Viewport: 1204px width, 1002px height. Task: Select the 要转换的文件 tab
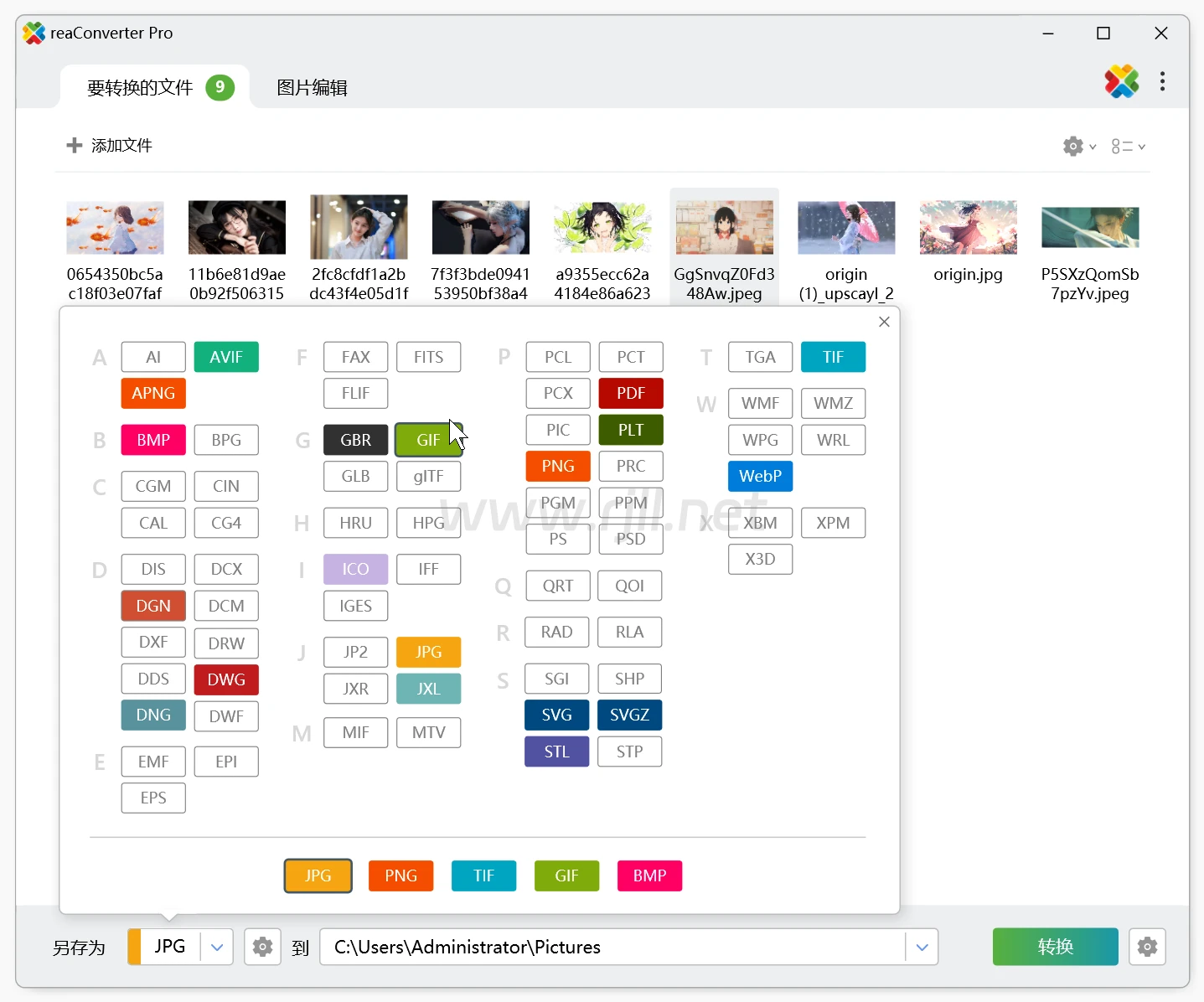140,88
